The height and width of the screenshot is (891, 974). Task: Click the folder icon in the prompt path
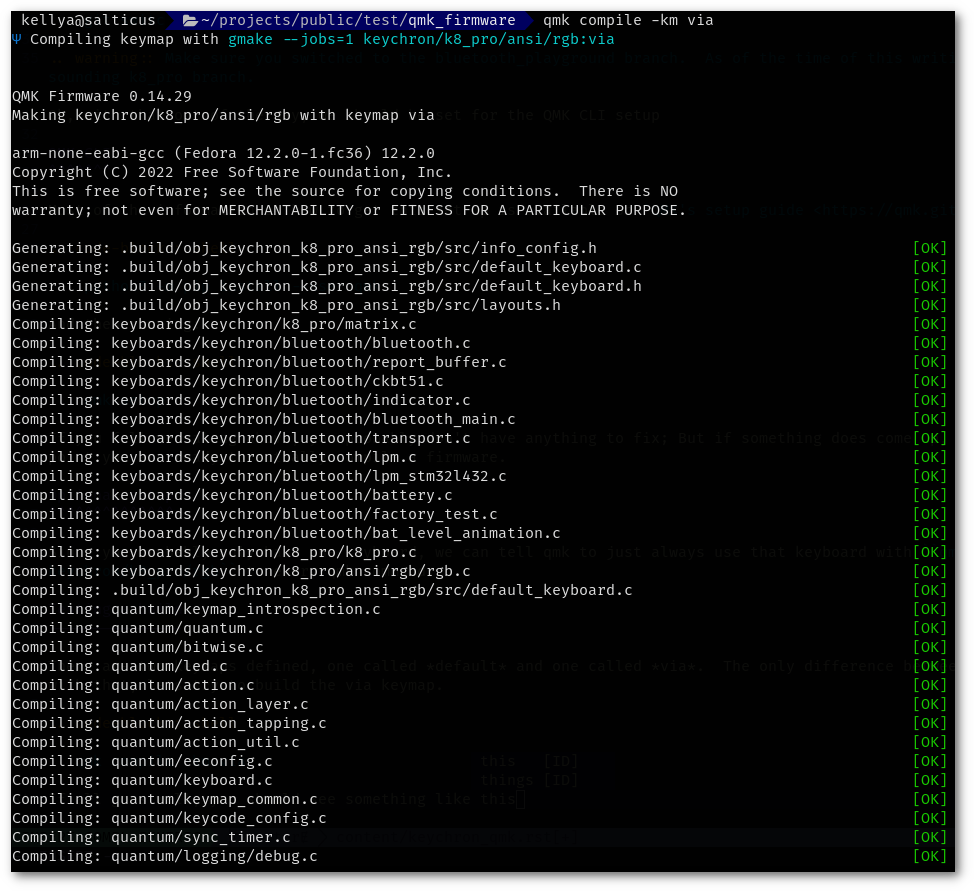pyautogui.click(x=190, y=21)
